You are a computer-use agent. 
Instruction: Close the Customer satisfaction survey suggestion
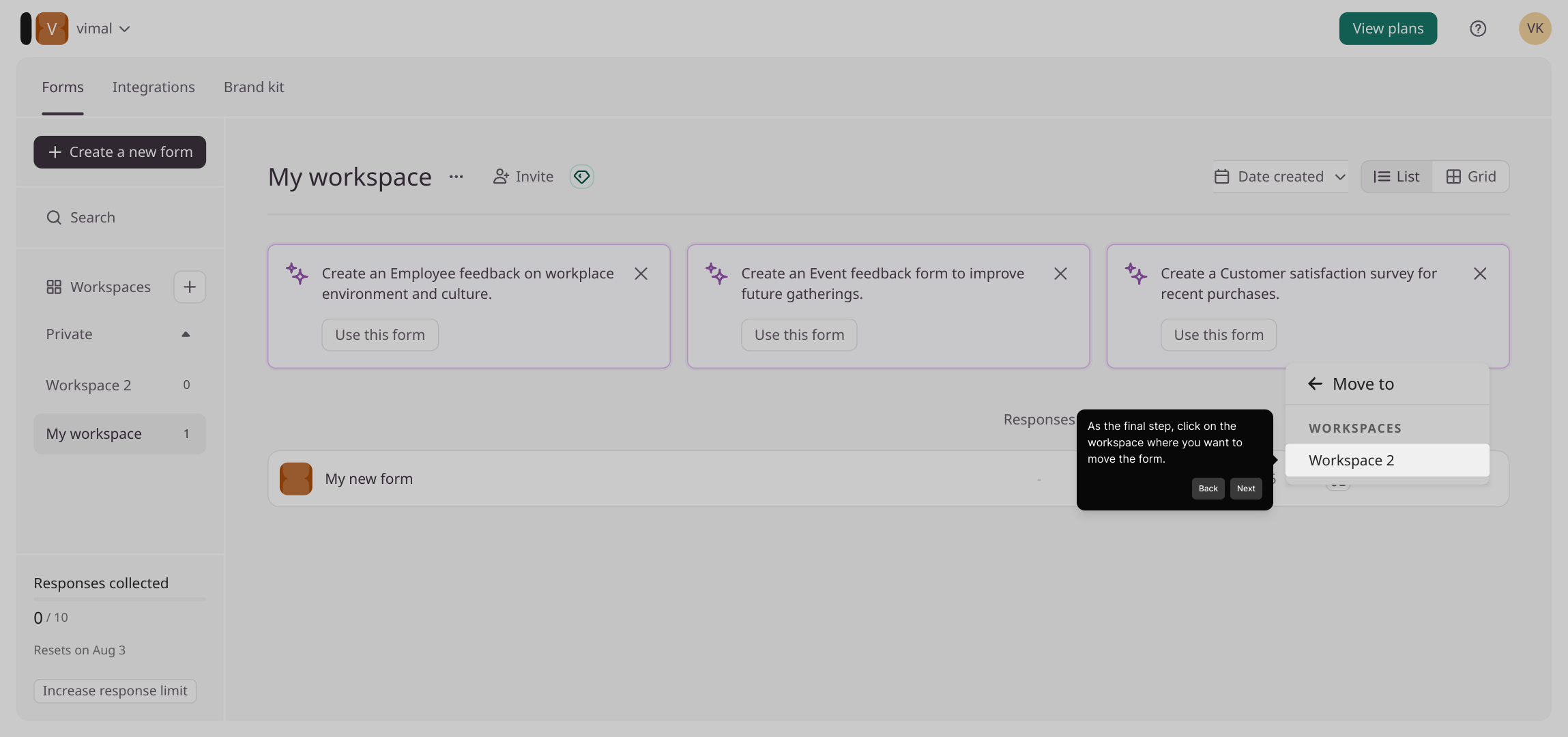tap(1479, 274)
